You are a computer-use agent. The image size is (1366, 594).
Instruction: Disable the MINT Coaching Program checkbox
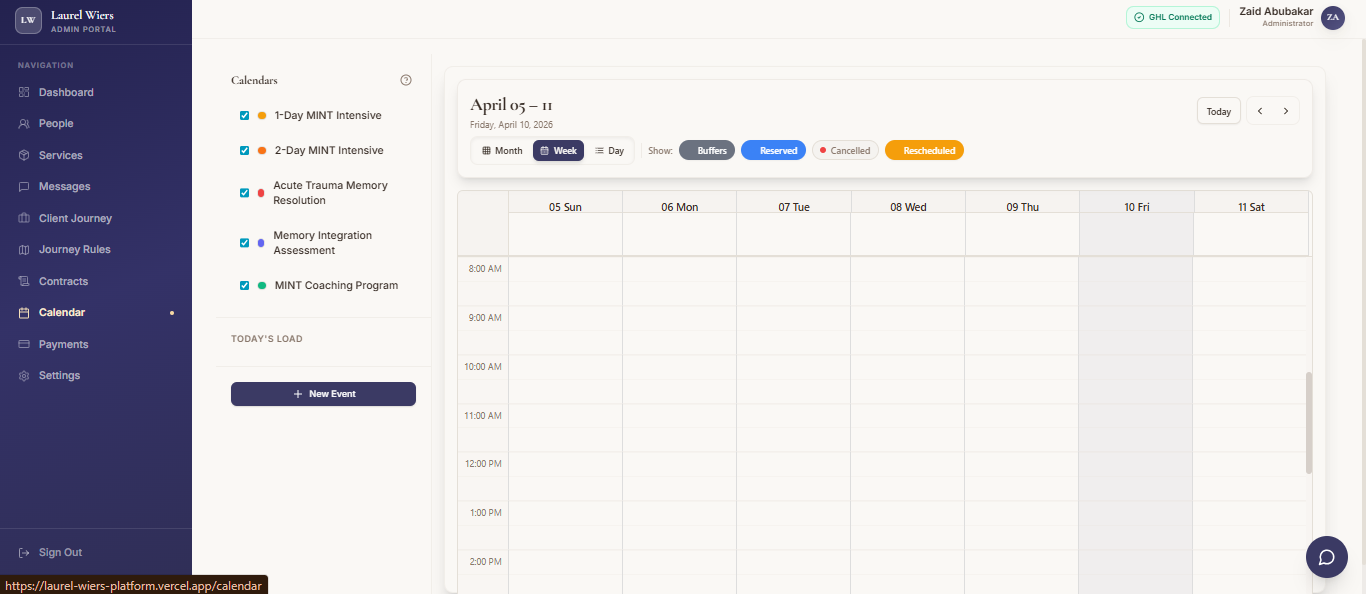(x=244, y=286)
